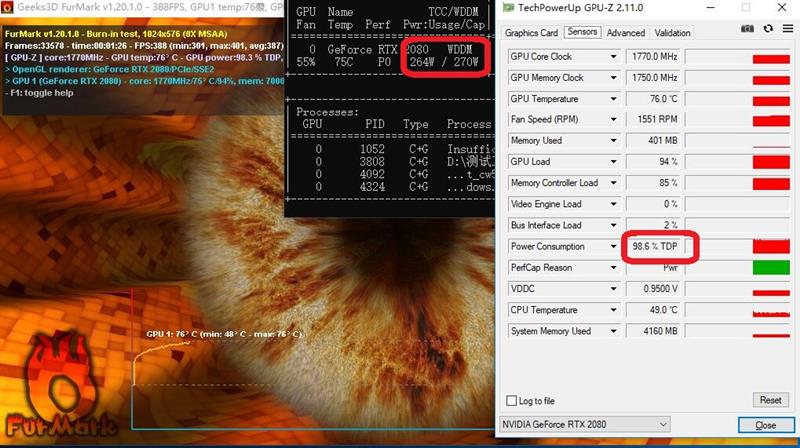The image size is (800, 448).
Task: Click the GPU-Z screenshot camera icon
Action: [x=747, y=29]
